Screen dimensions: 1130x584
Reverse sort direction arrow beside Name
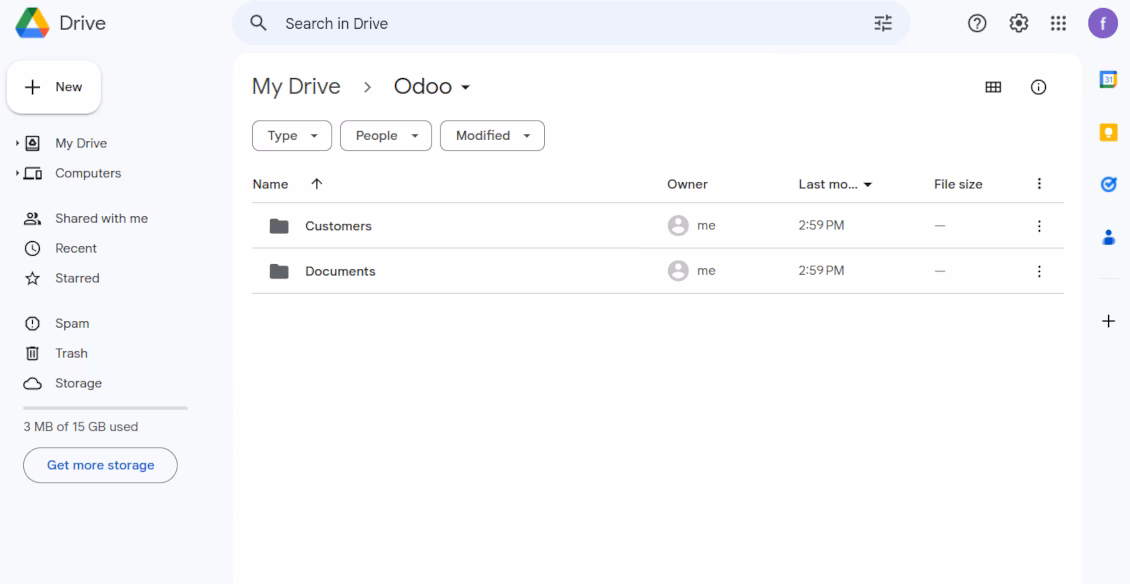pos(316,184)
